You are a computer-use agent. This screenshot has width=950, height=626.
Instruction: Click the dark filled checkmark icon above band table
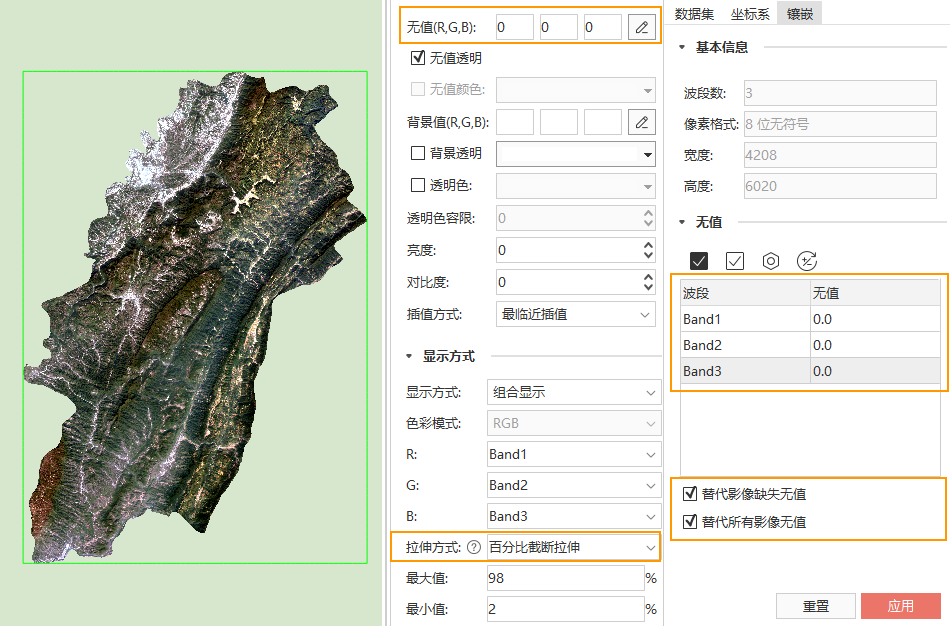click(x=699, y=261)
